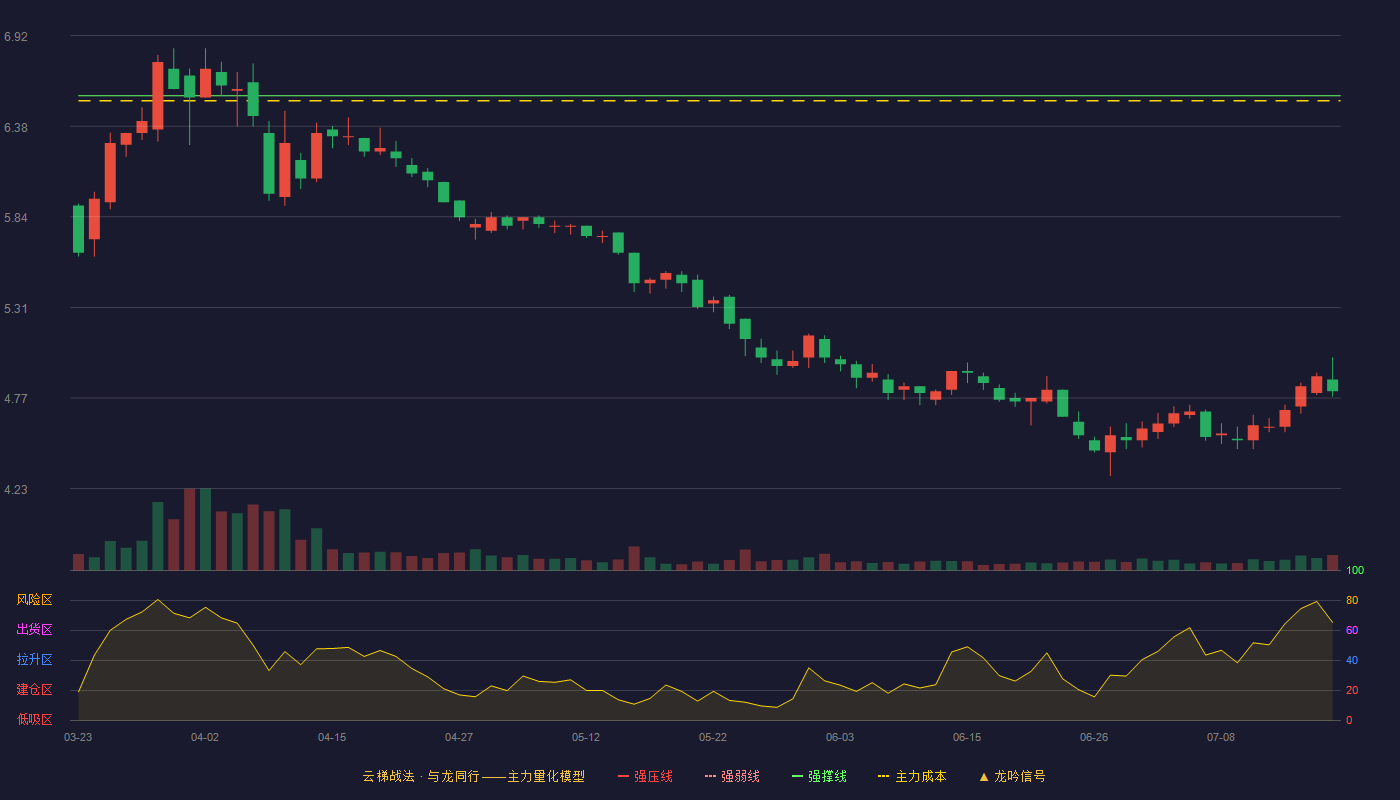Click the 05-12 date label
This screenshot has width=1400, height=800.
pos(586,737)
